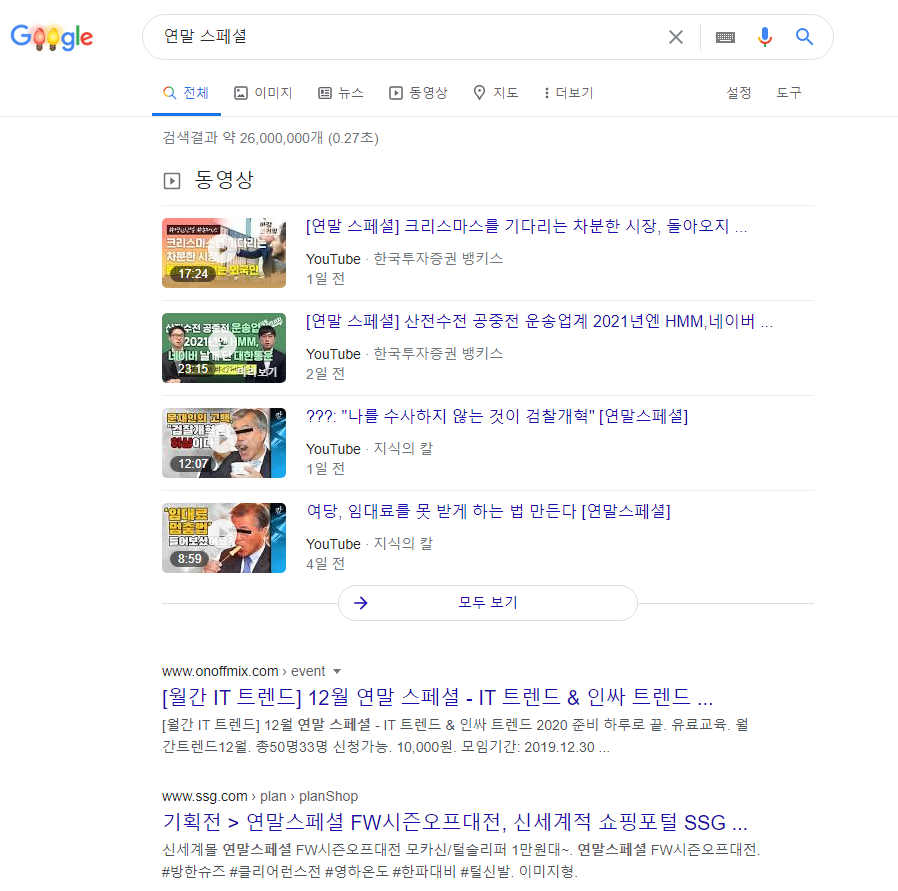Click the 4일 전 date text

click(325, 564)
